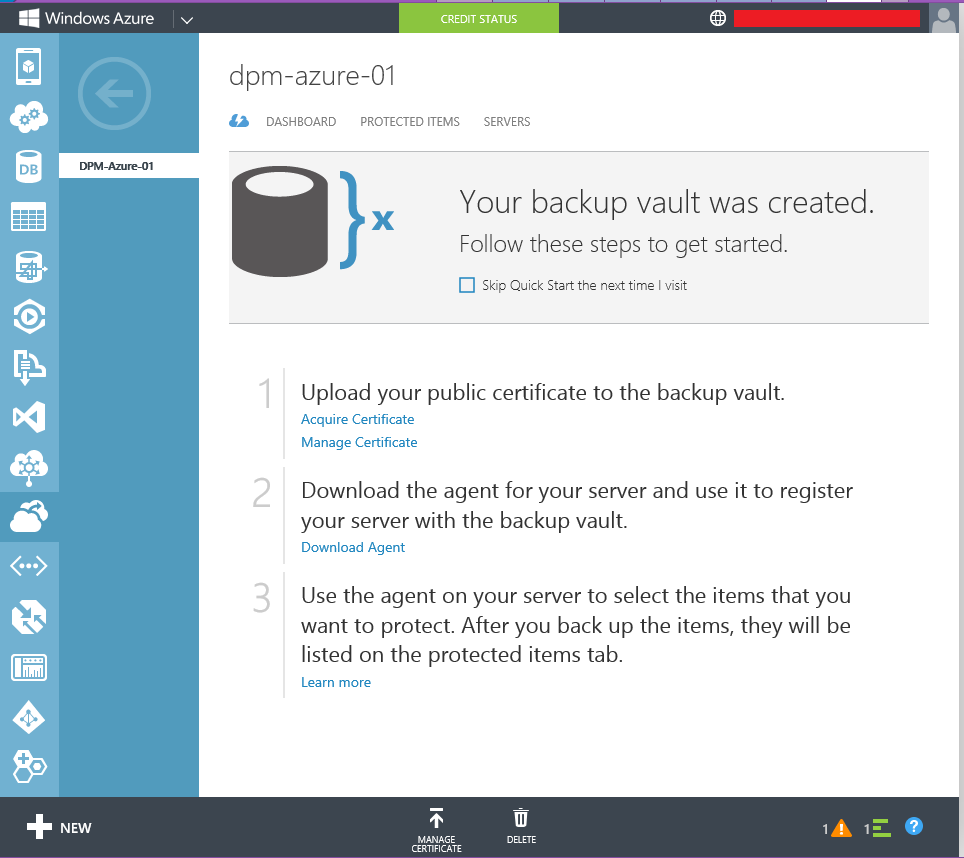
Task: Open Add-ons hexagon icon
Action: [x=29, y=766]
